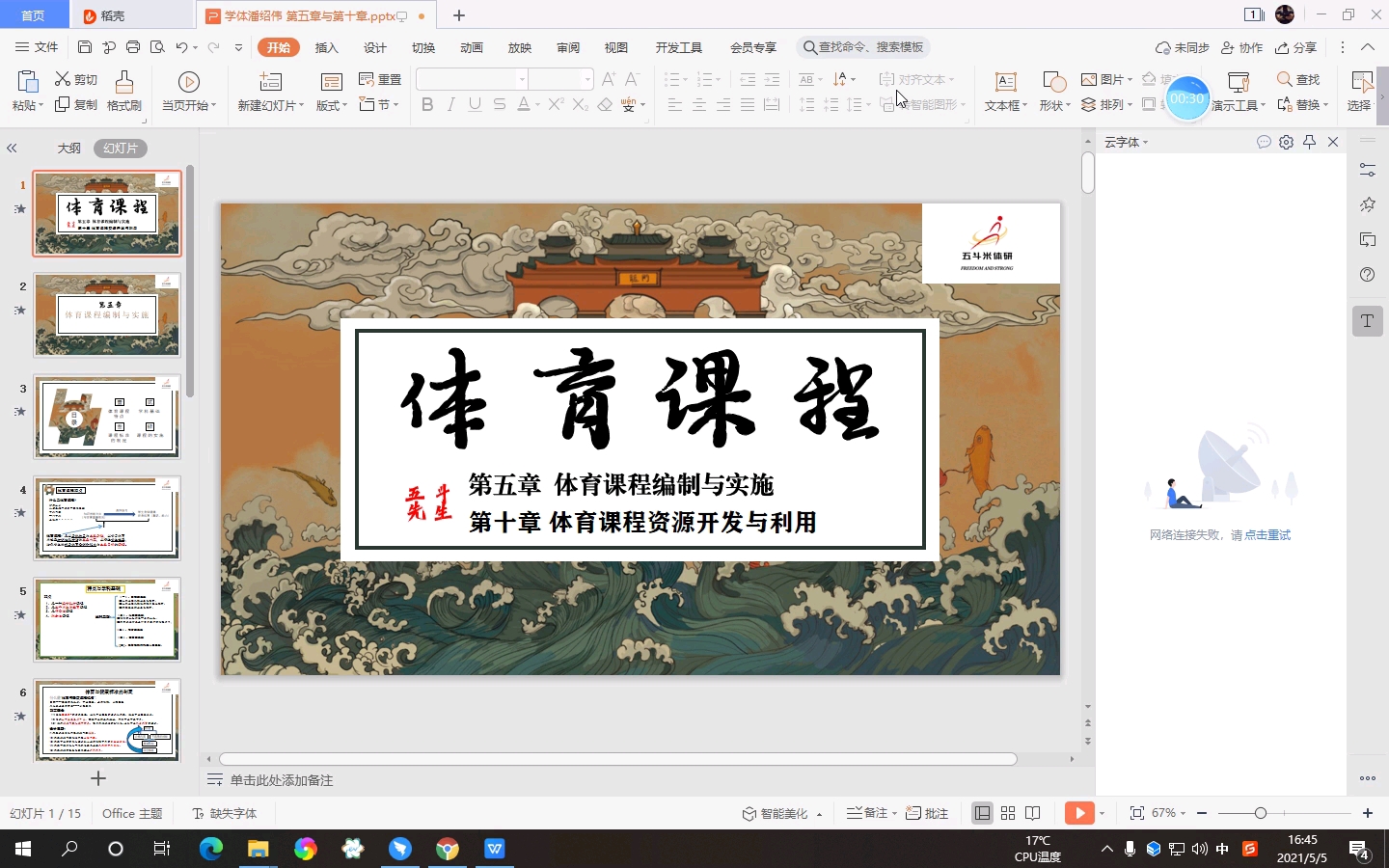Open the font size dropdown

587,79
